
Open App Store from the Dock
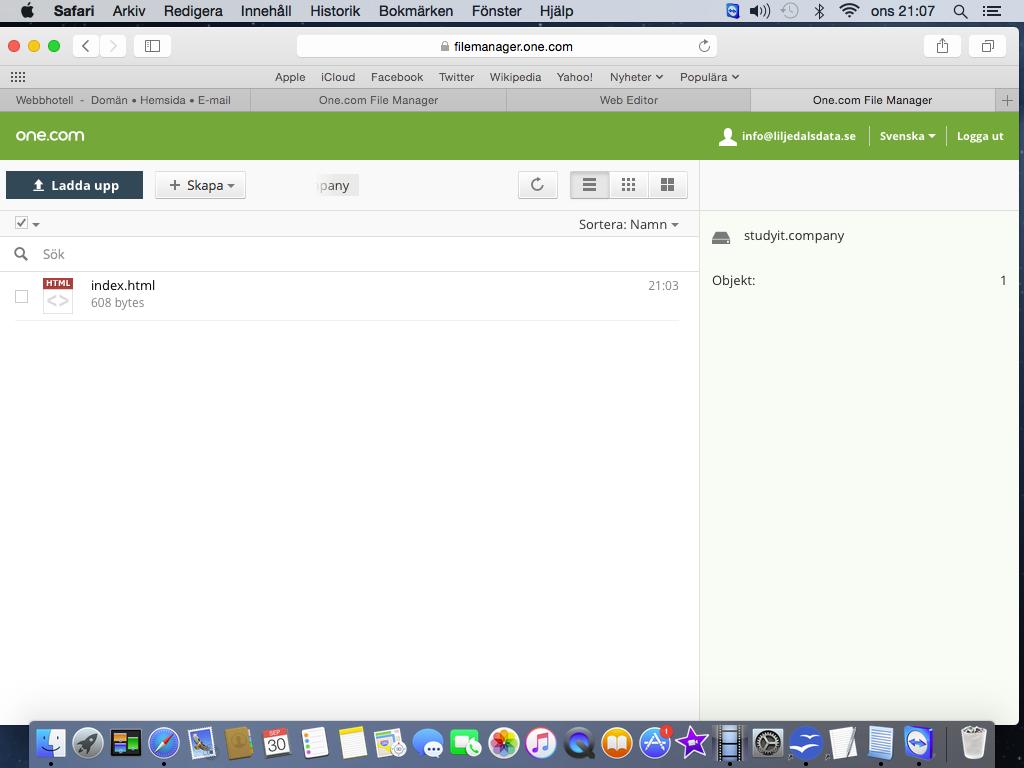(x=654, y=743)
